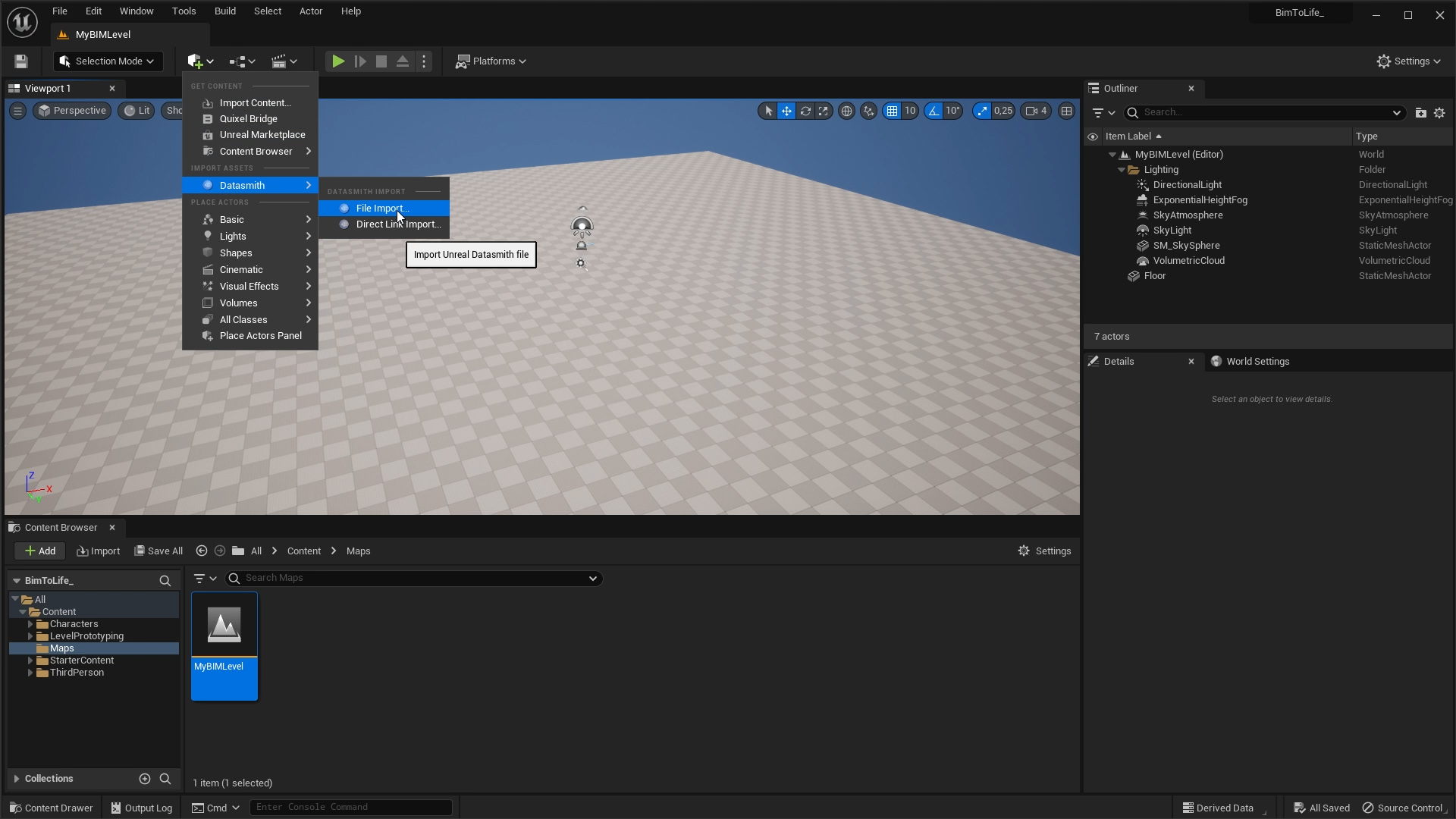
Task: Toggle grid snapping in viewport
Action: click(x=892, y=111)
